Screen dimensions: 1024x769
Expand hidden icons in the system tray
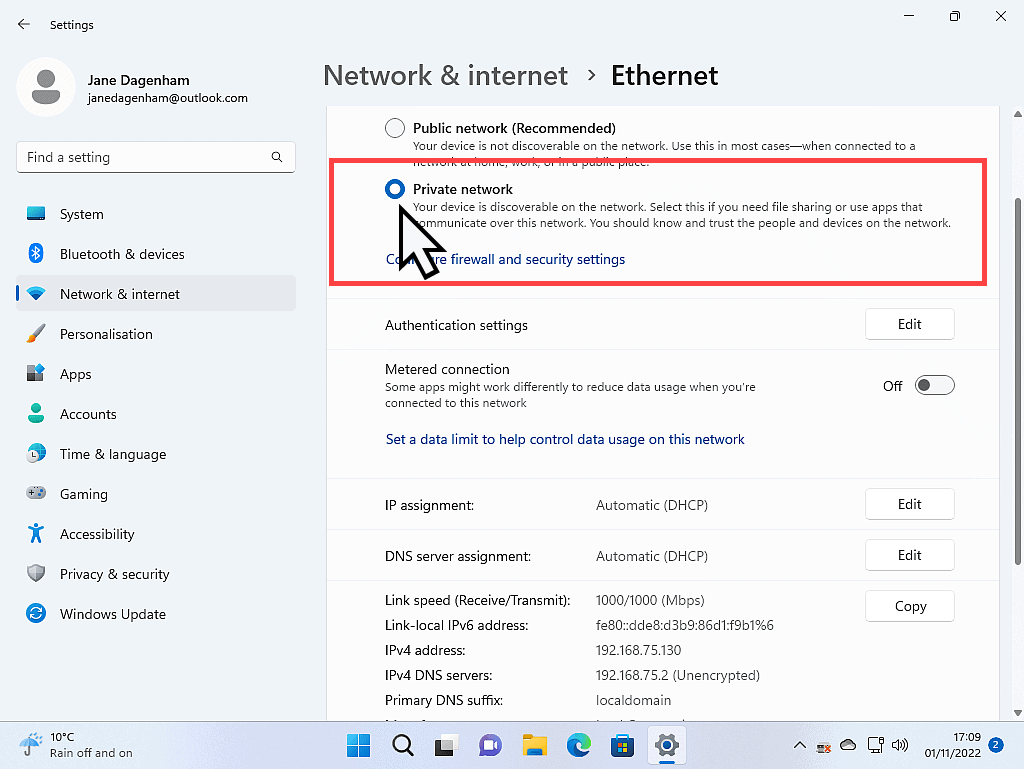point(798,745)
